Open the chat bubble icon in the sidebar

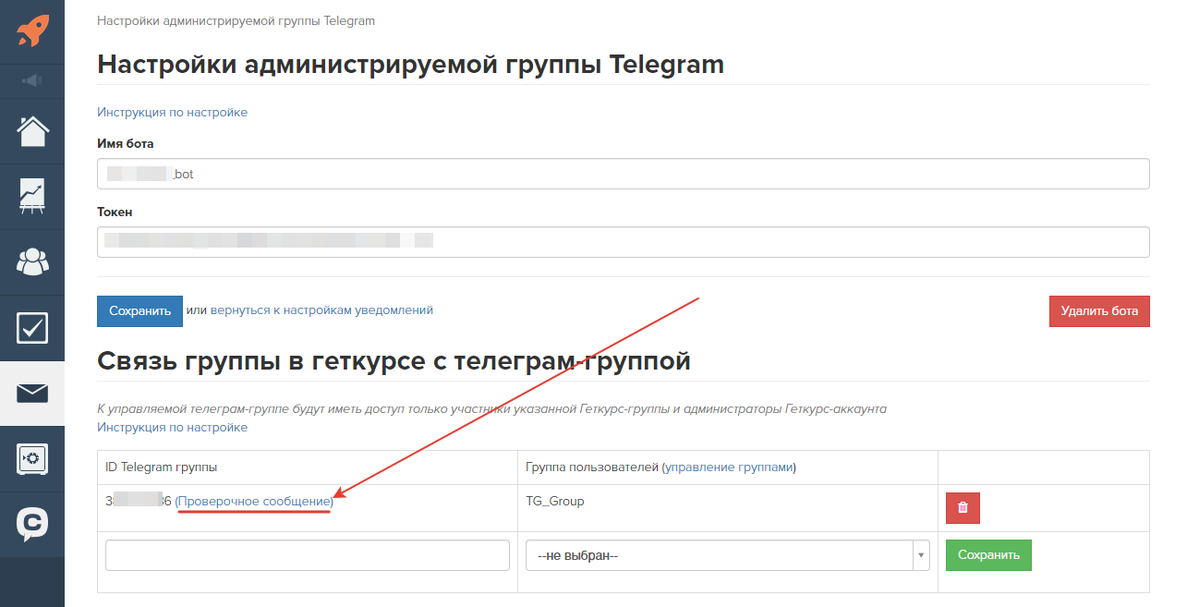click(x=32, y=524)
